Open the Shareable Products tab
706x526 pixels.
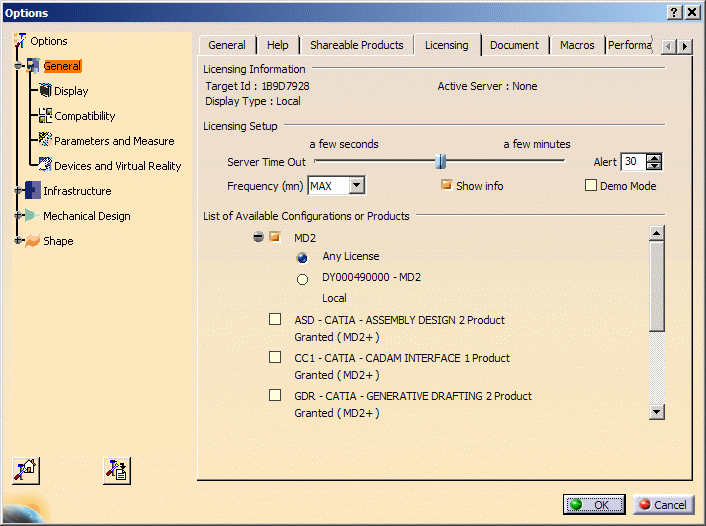coord(357,45)
